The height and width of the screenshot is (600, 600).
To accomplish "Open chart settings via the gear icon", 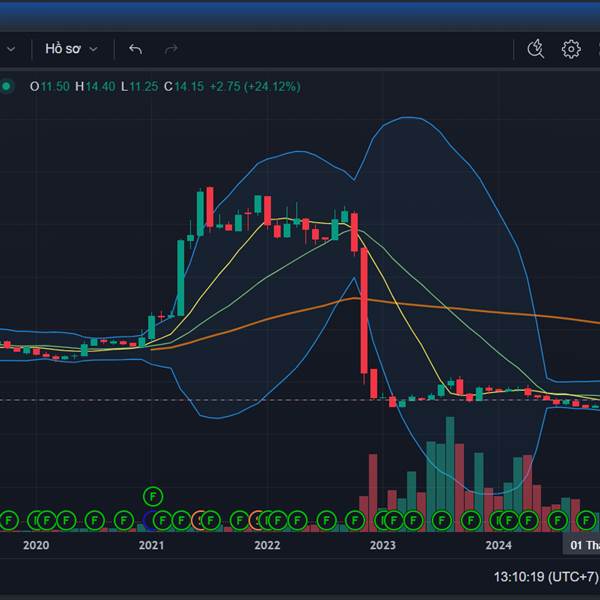I will coord(571,49).
